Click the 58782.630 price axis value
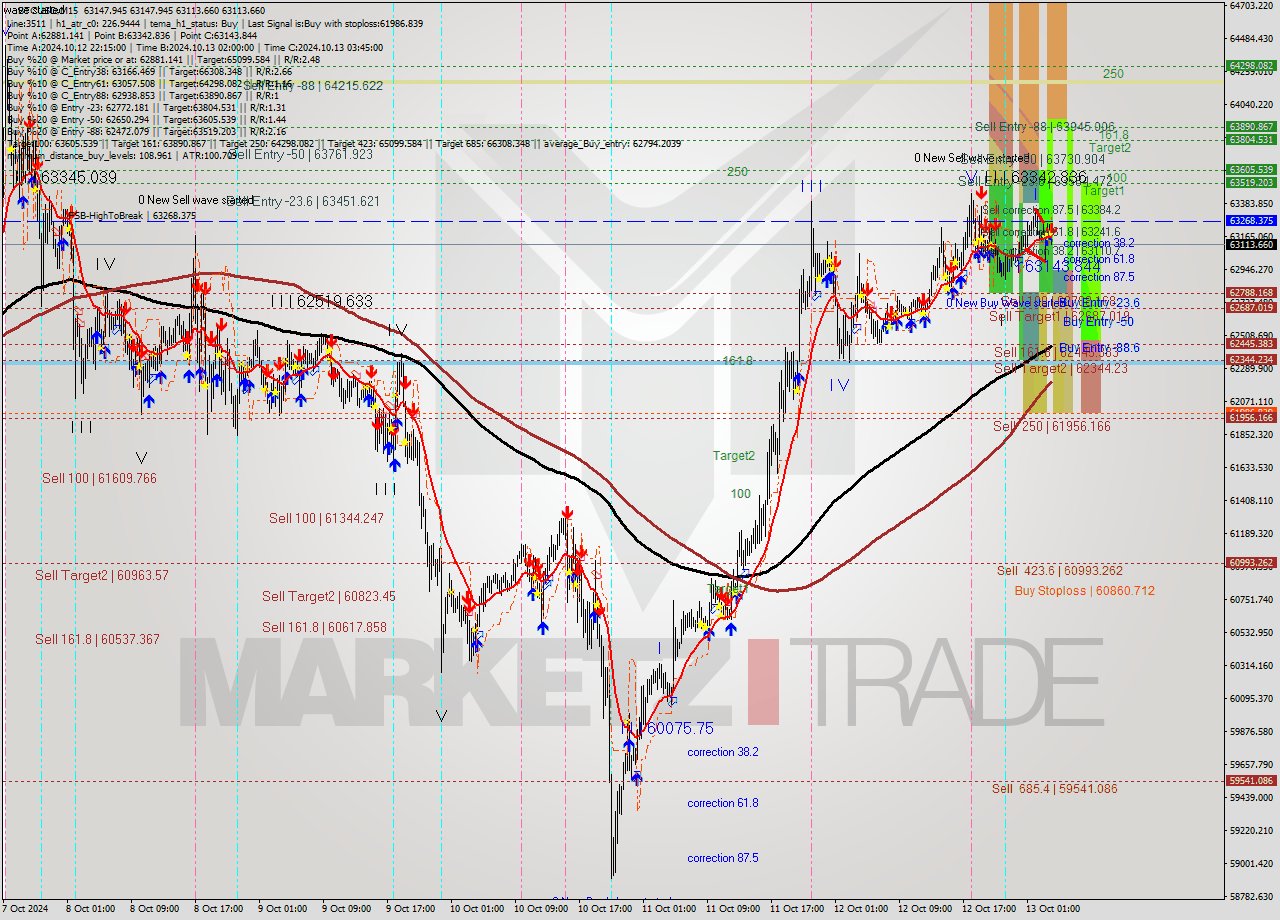This screenshot has height=920, width=1280. click(x=1251, y=897)
